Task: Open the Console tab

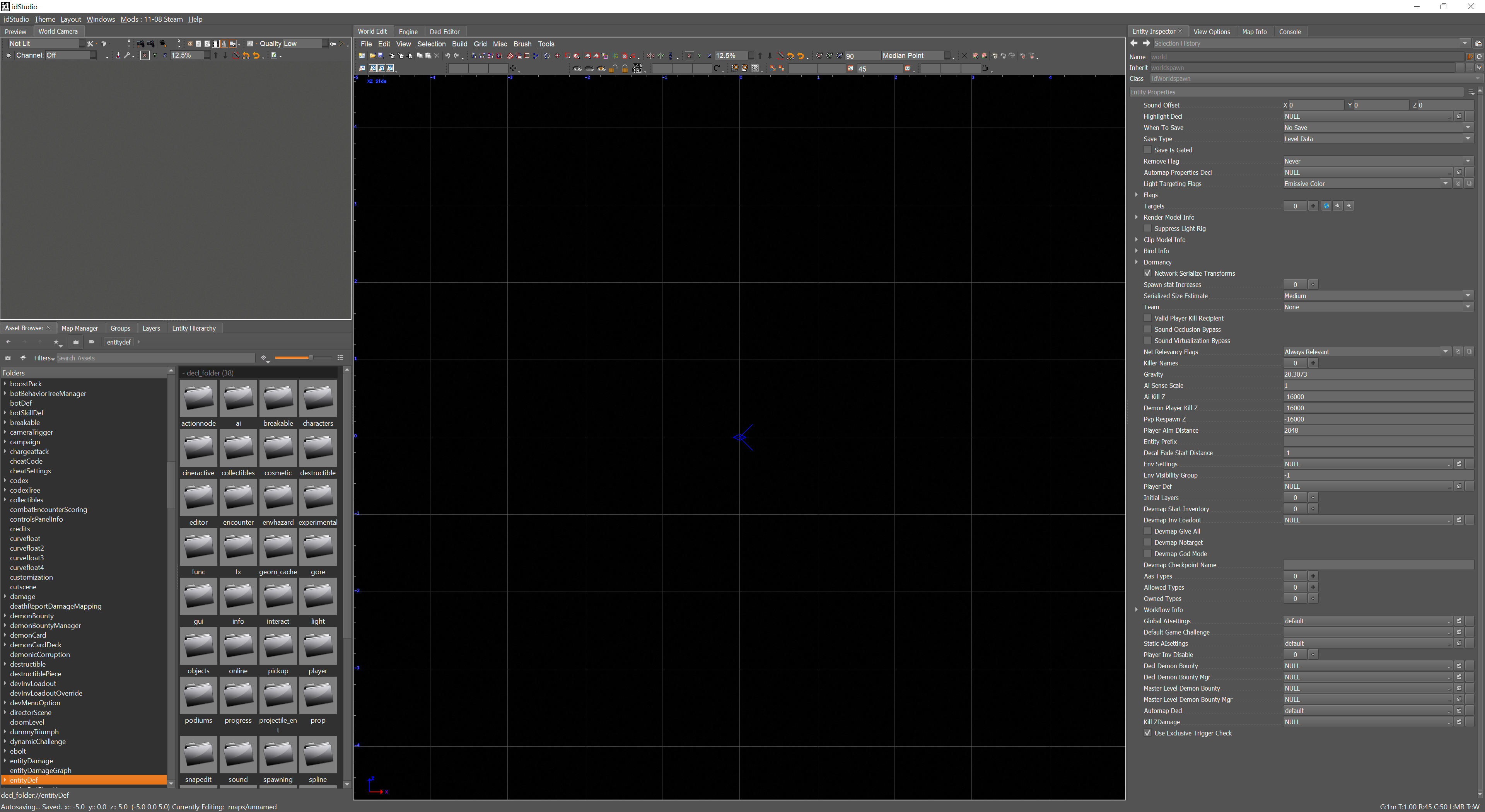Action: 1290,32
